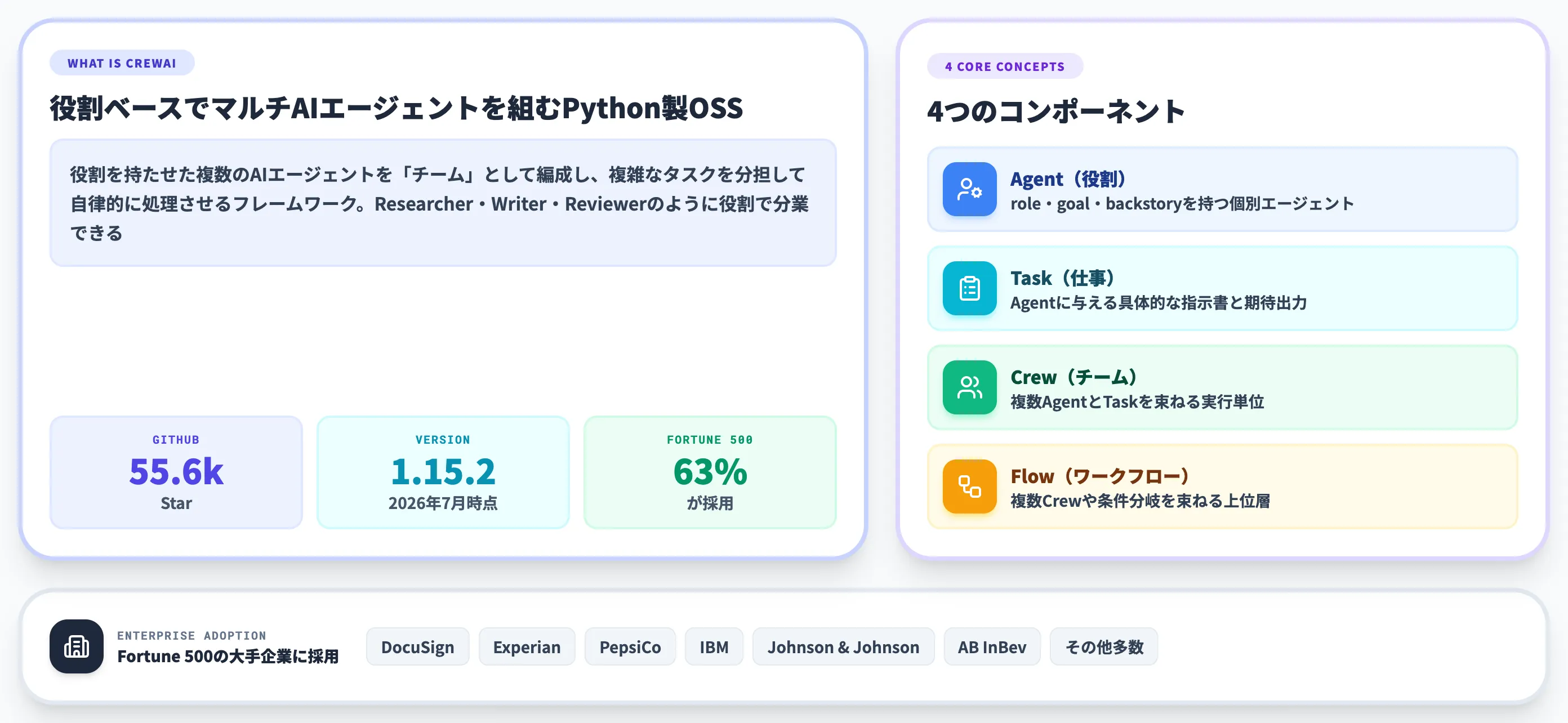Click the Agent（役割）title
This screenshot has height=723, width=1568.
click(x=1068, y=179)
